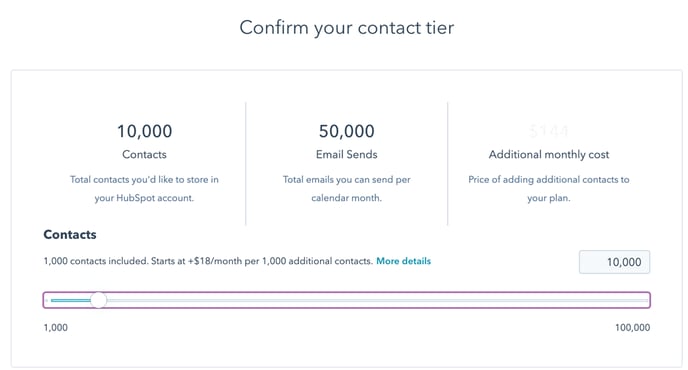Click the 'Confirm your contact tier' heading
This screenshot has width=688, height=370.
coord(347,28)
